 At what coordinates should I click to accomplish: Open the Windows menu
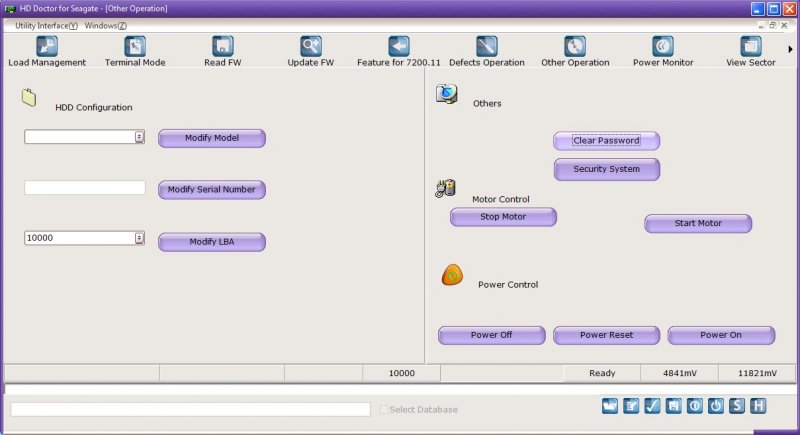pyautogui.click(x=106, y=25)
